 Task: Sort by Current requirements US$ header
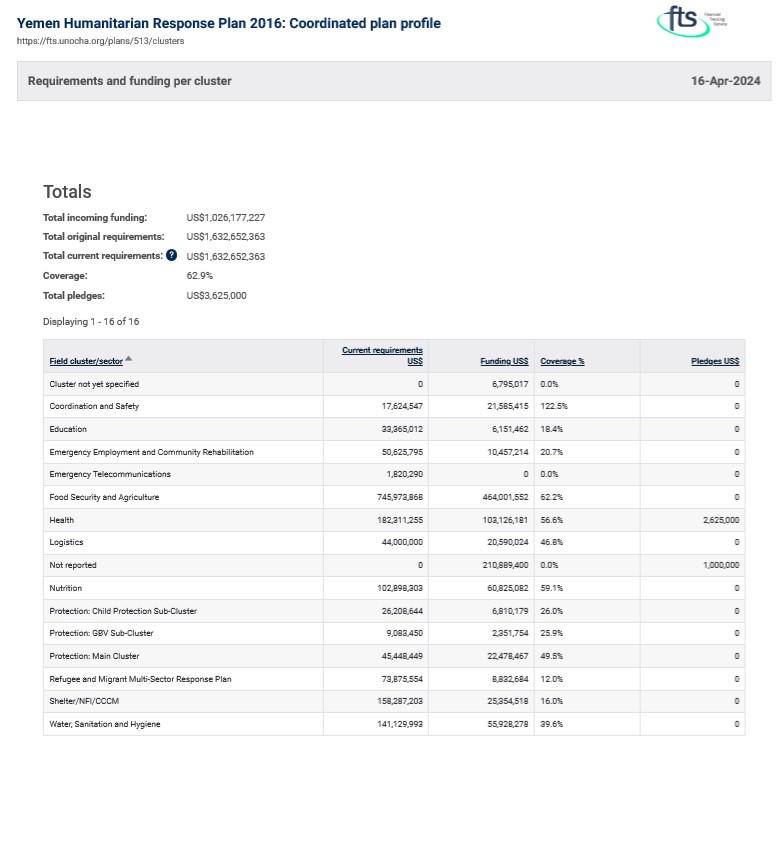(382, 356)
